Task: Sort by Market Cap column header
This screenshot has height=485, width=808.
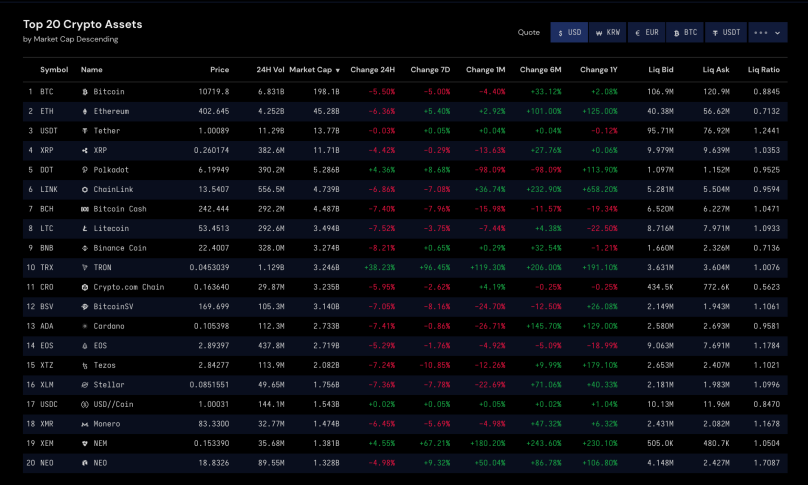Action: point(314,70)
